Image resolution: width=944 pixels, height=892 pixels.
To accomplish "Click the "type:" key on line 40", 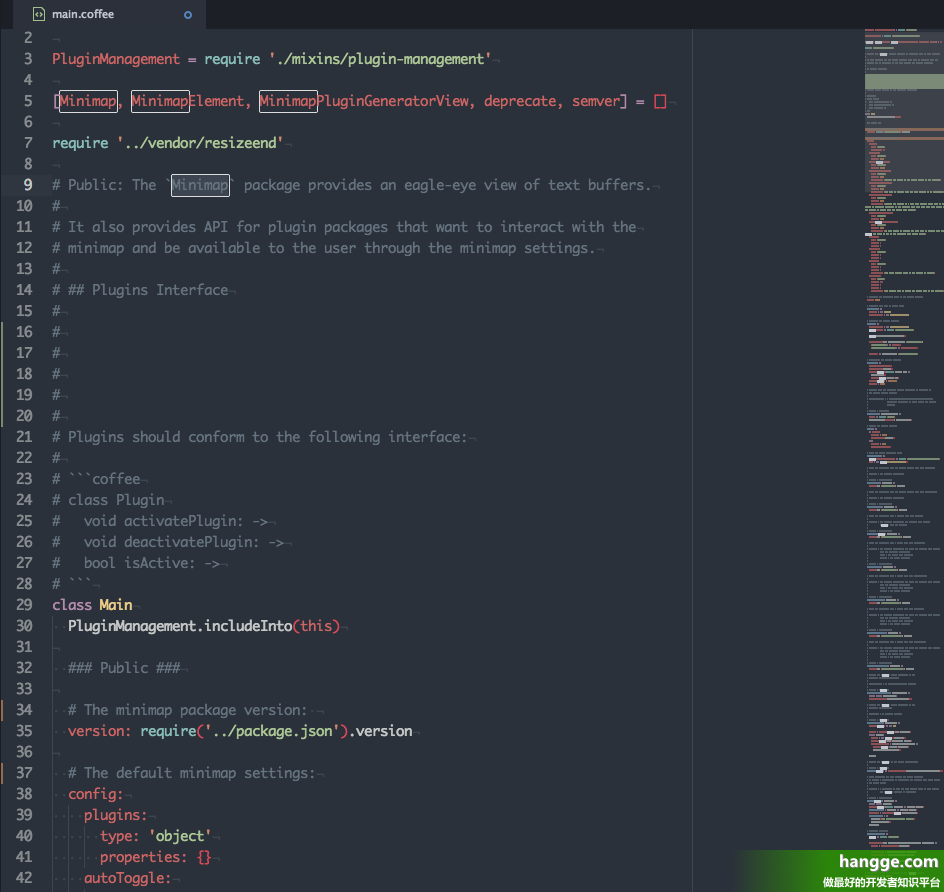I will pos(119,836).
